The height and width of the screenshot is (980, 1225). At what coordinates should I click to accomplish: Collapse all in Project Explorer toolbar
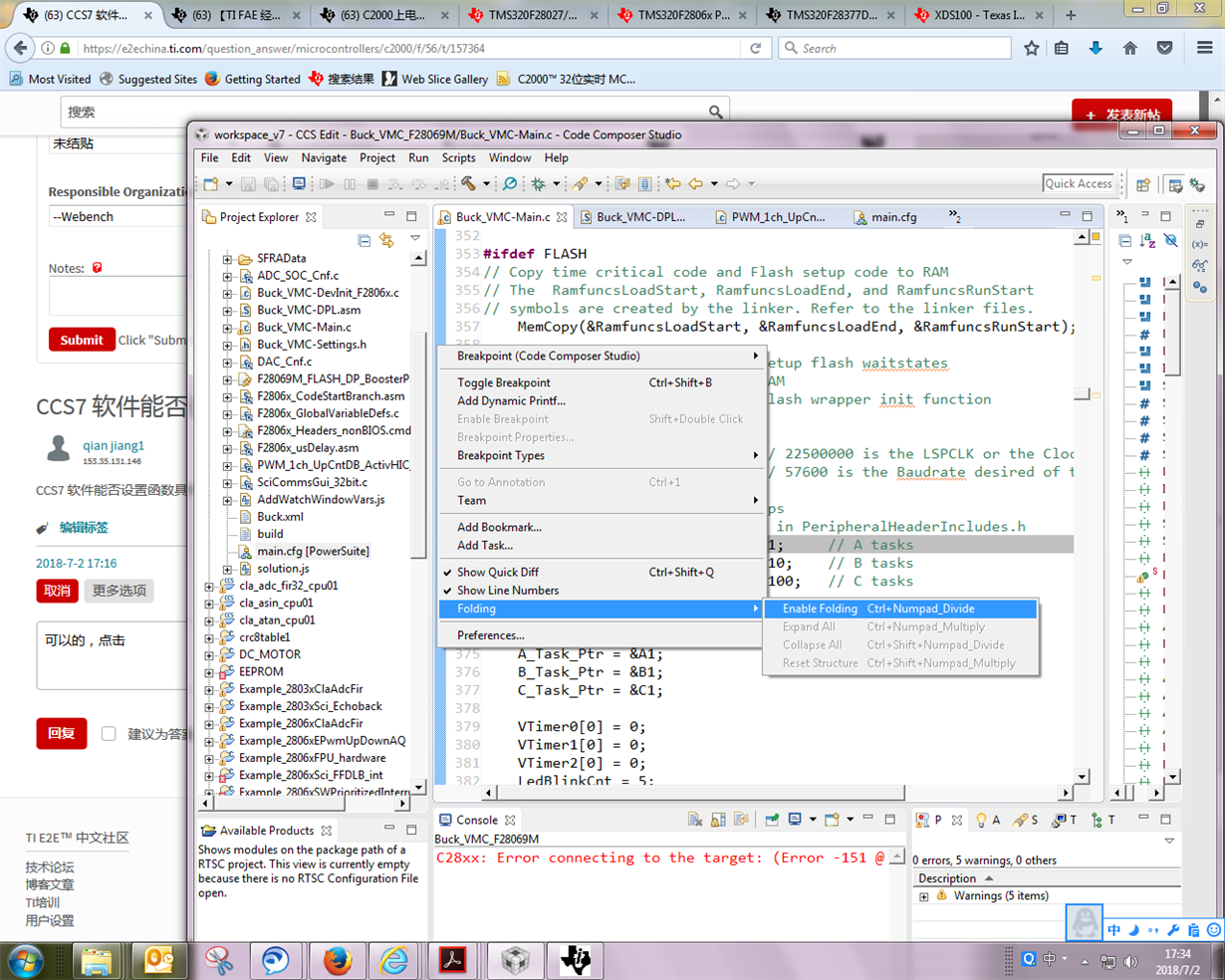click(x=365, y=240)
